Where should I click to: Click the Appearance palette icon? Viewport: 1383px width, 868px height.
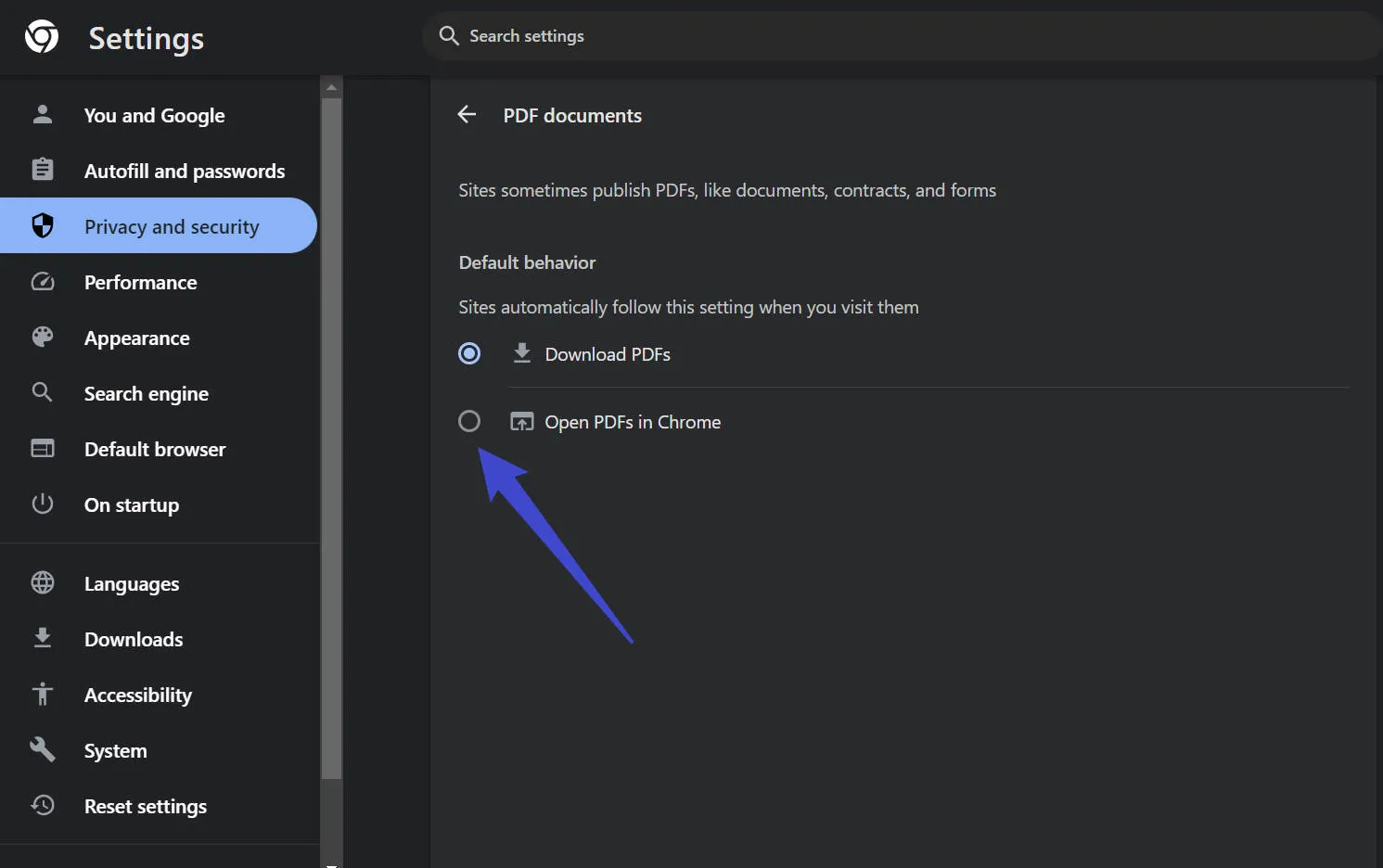coord(42,338)
